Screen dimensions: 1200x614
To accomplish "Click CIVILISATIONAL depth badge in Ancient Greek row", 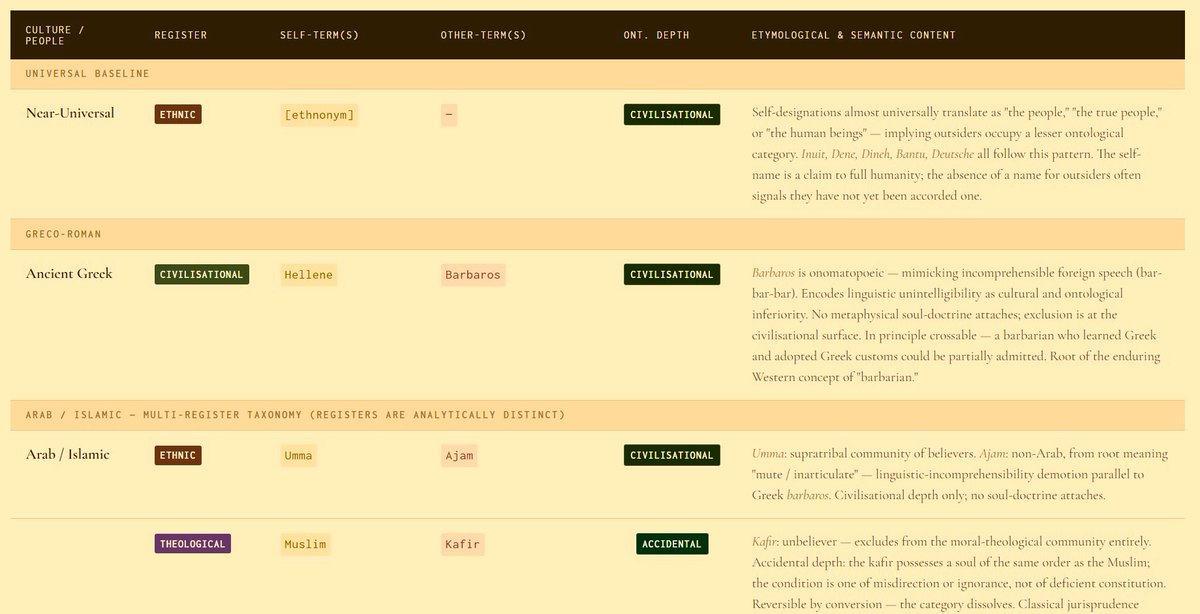I will click(x=672, y=274).
